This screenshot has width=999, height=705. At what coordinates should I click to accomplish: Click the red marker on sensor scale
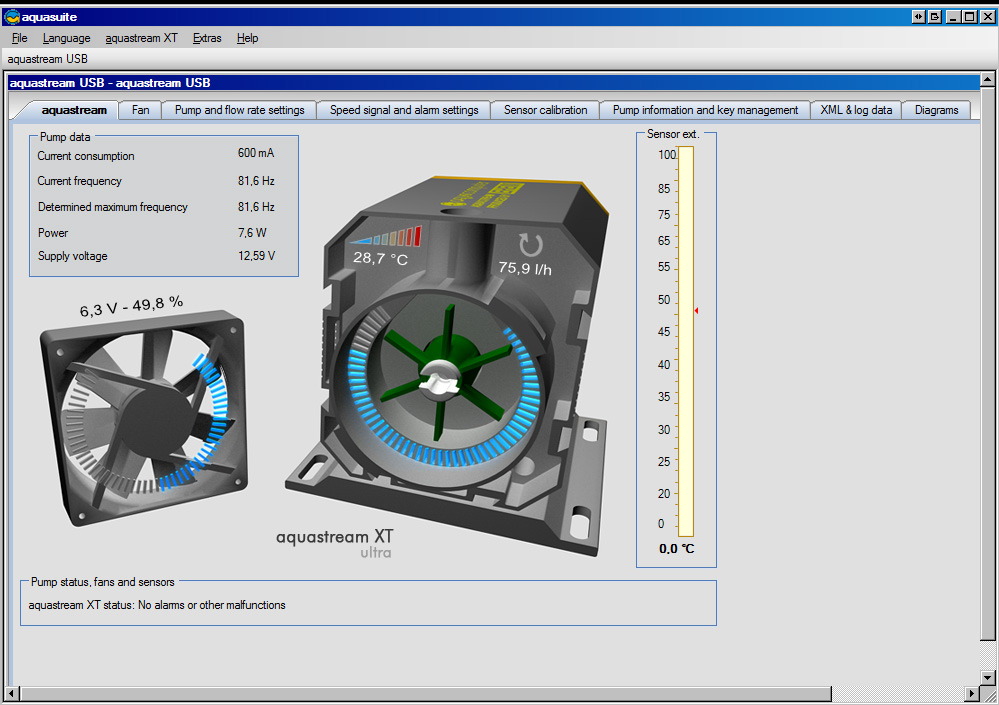[x=696, y=311]
